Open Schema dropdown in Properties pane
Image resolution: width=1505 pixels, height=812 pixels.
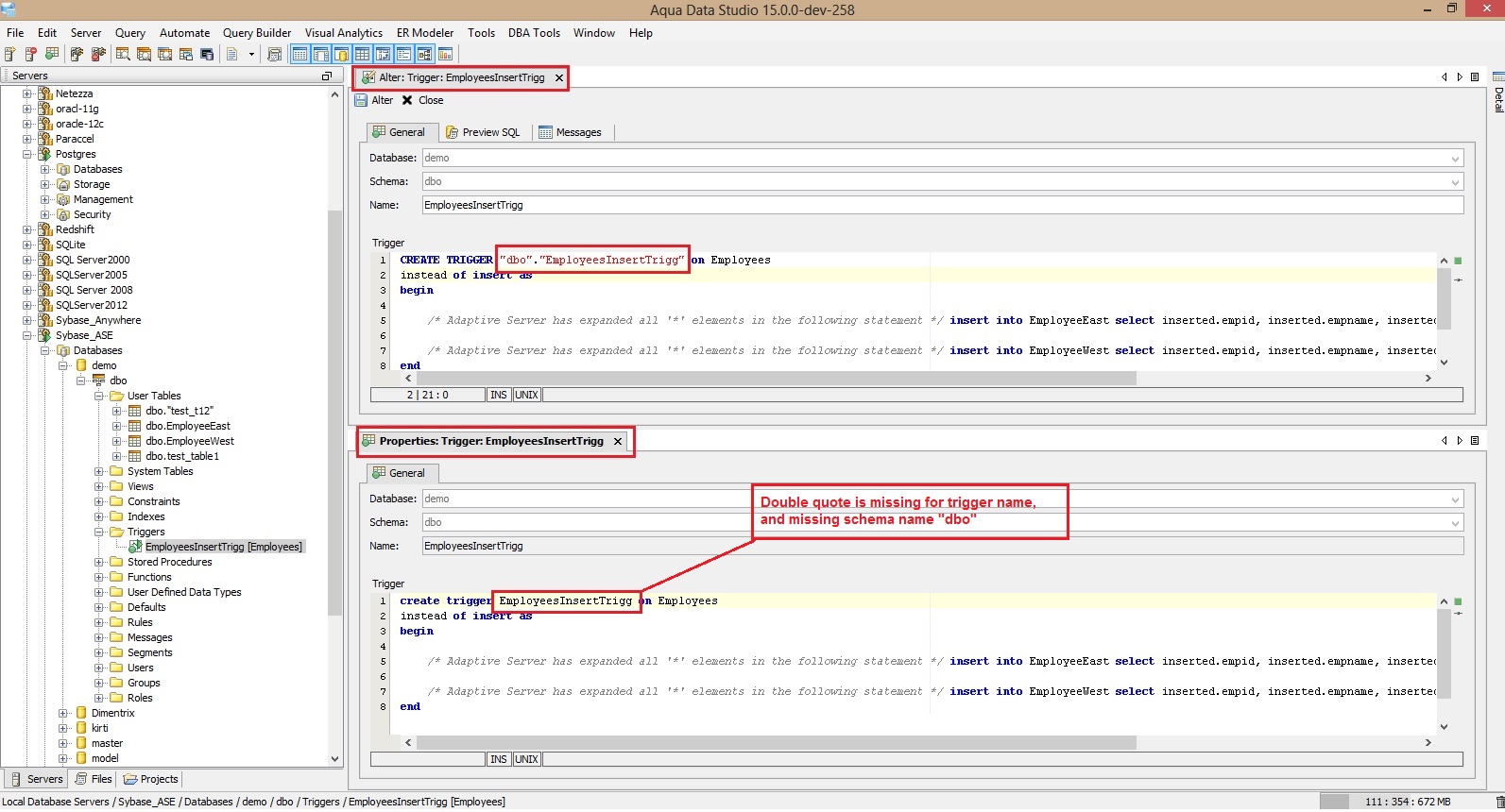[1455, 523]
